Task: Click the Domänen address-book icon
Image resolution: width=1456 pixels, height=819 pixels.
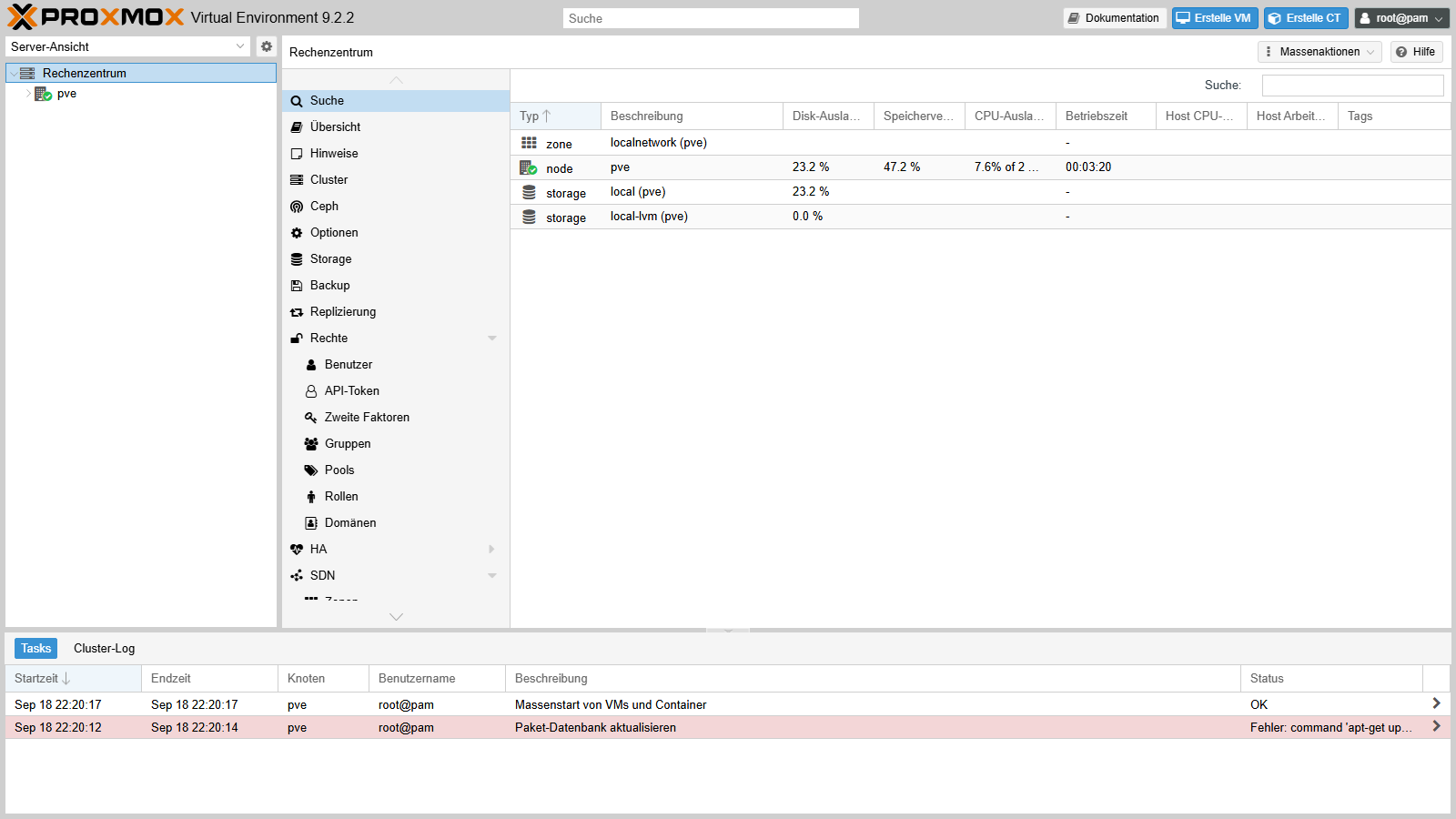Action: tap(311, 523)
